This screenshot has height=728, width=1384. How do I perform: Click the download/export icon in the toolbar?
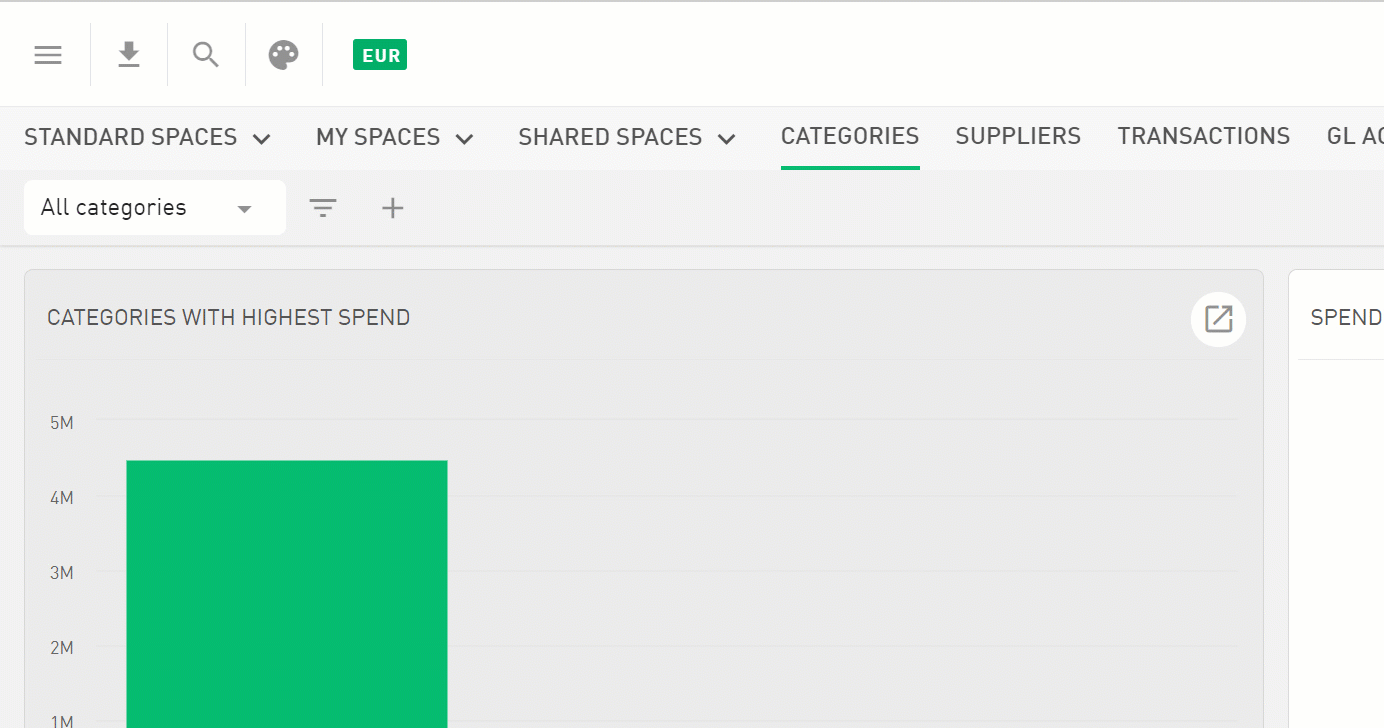(128, 55)
